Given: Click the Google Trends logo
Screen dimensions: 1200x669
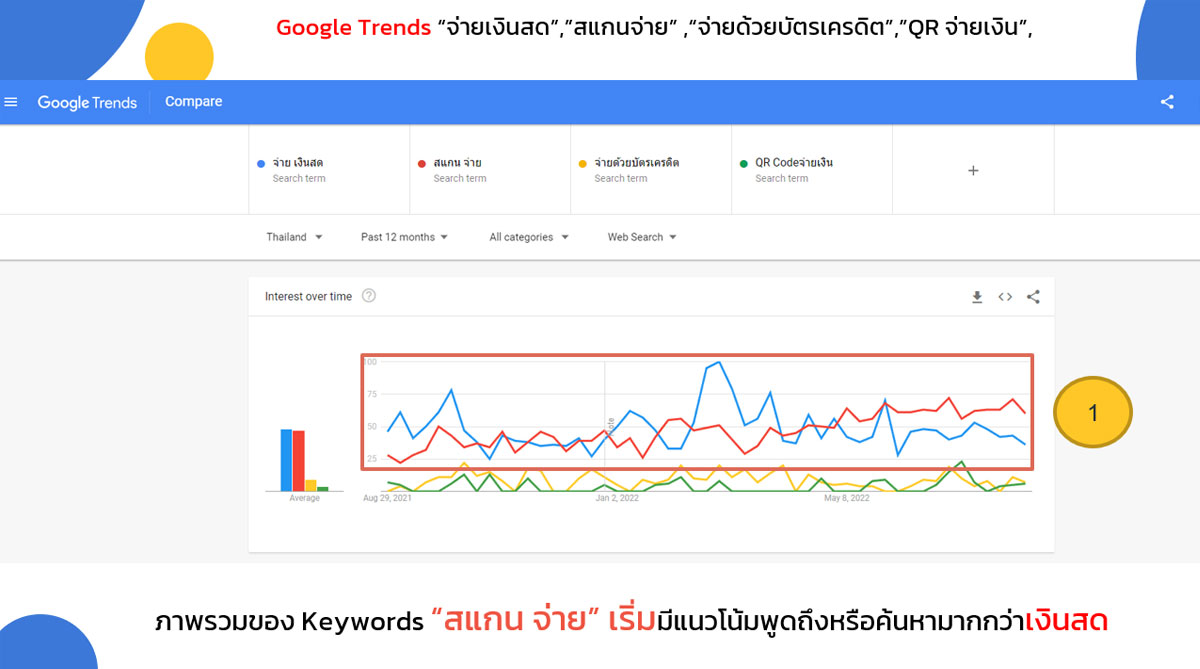Looking at the screenshot, I should (87, 102).
